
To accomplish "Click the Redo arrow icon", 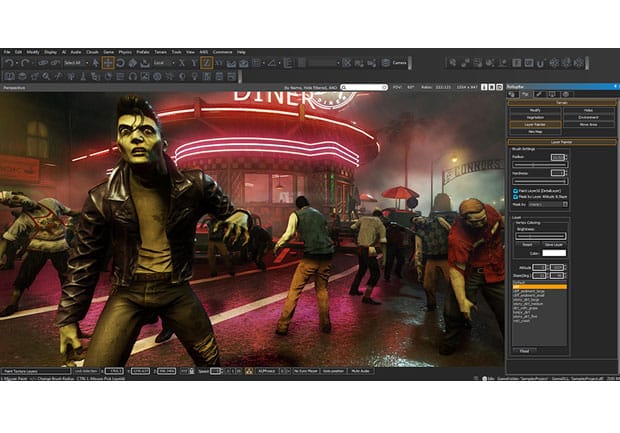I will pyautogui.click(x=26, y=63).
